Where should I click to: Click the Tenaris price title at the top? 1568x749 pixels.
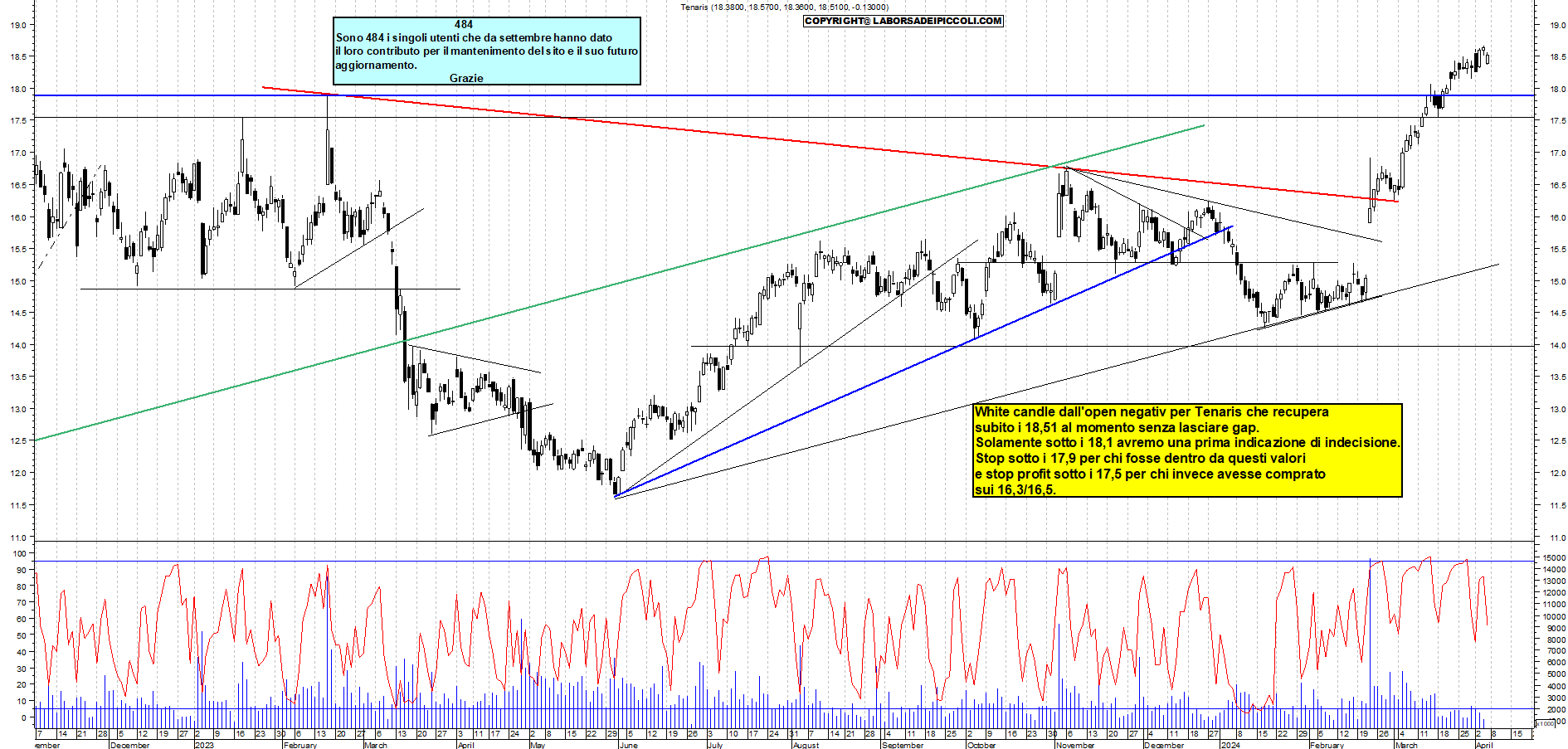[784, 7]
